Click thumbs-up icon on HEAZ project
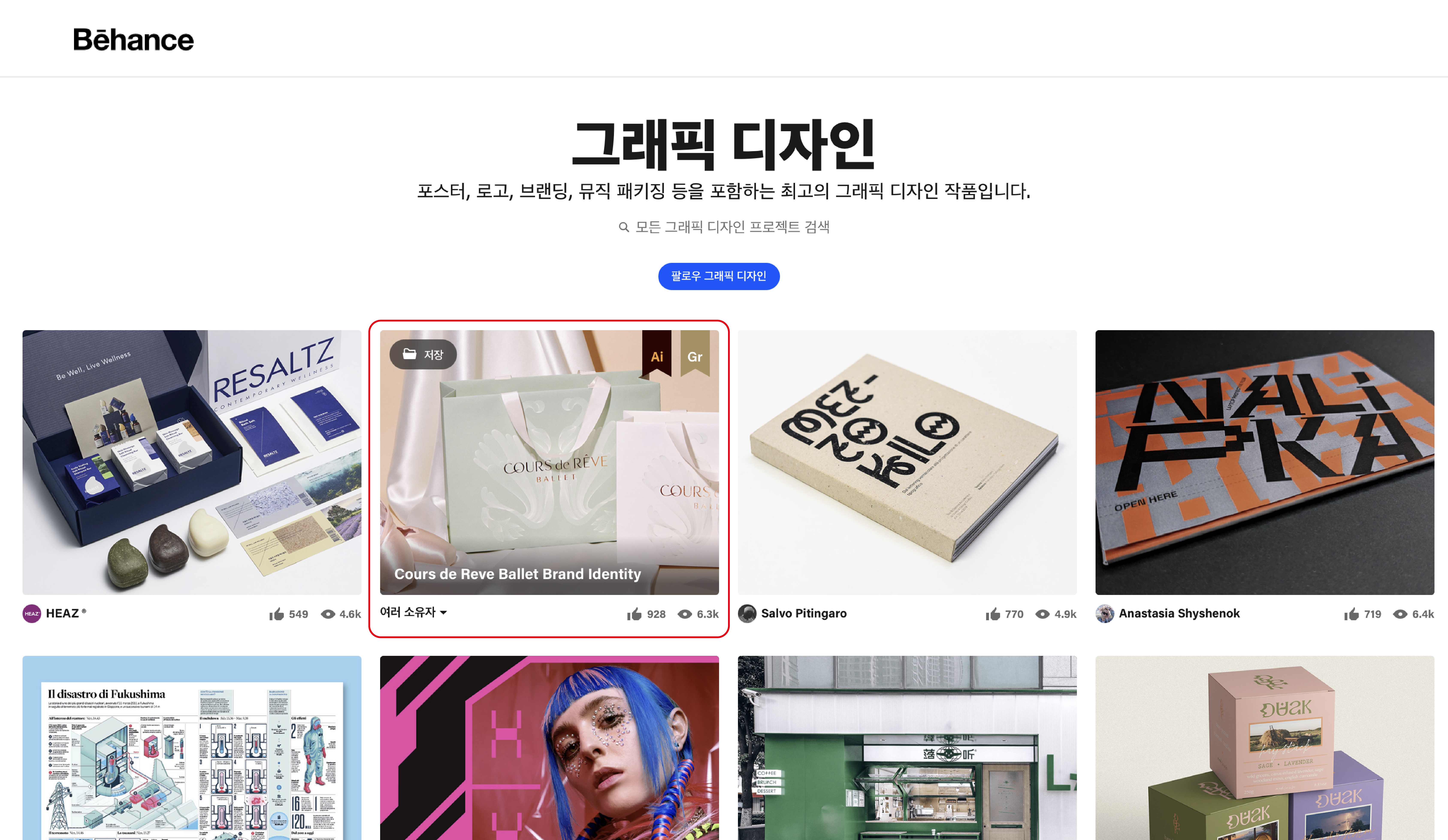The height and width of the screenshot is (840, 1448). pyautogui.click(x=276, y=614)
